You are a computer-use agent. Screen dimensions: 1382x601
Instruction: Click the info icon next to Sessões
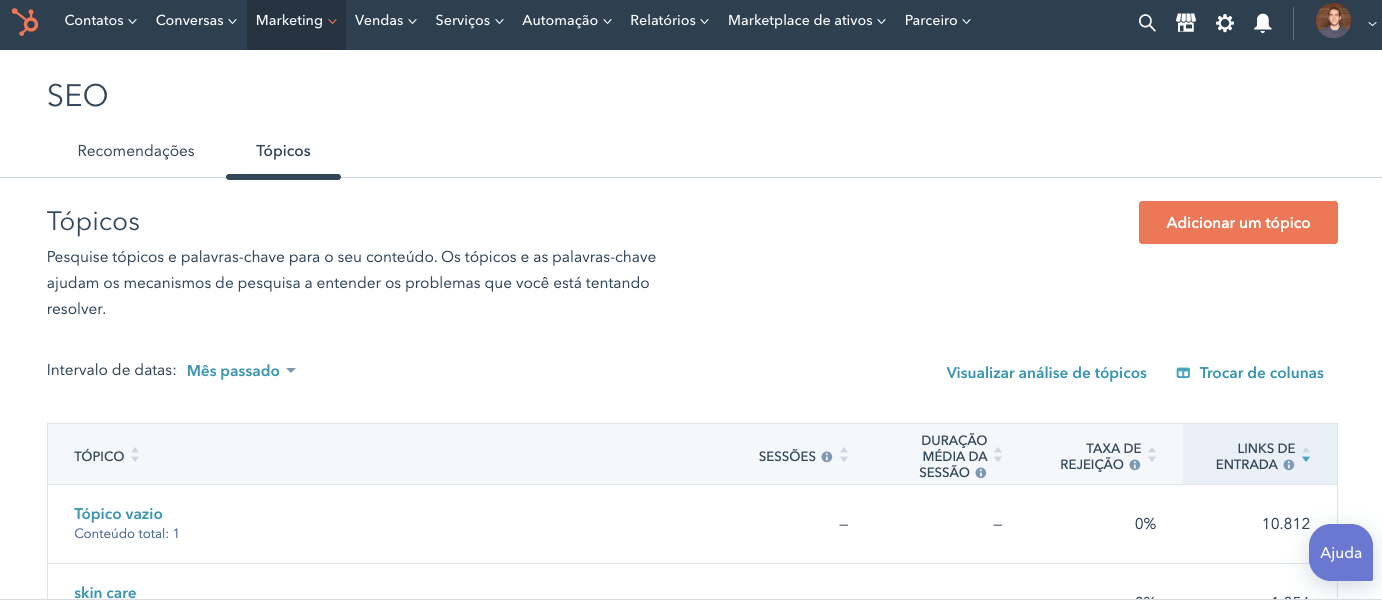click(x=827, y=457)
